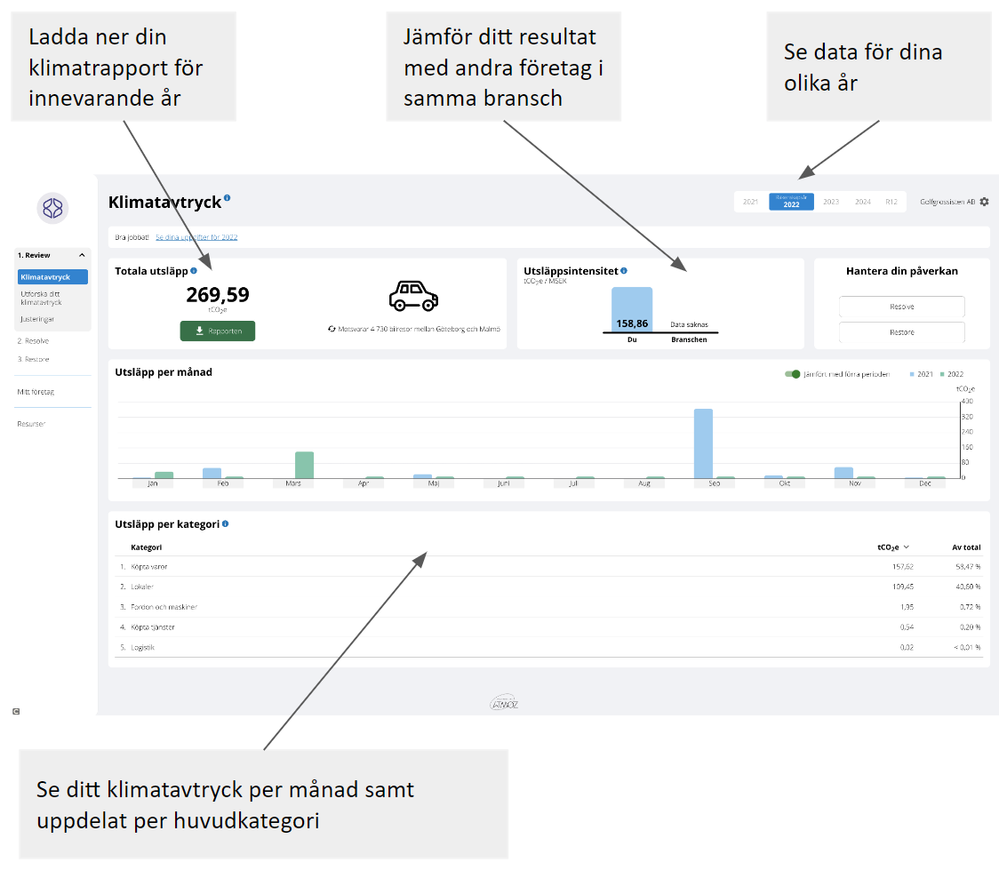The image size is (999, 870).
Task: Click the car illustration icon
Action: (x=413, y=296)
